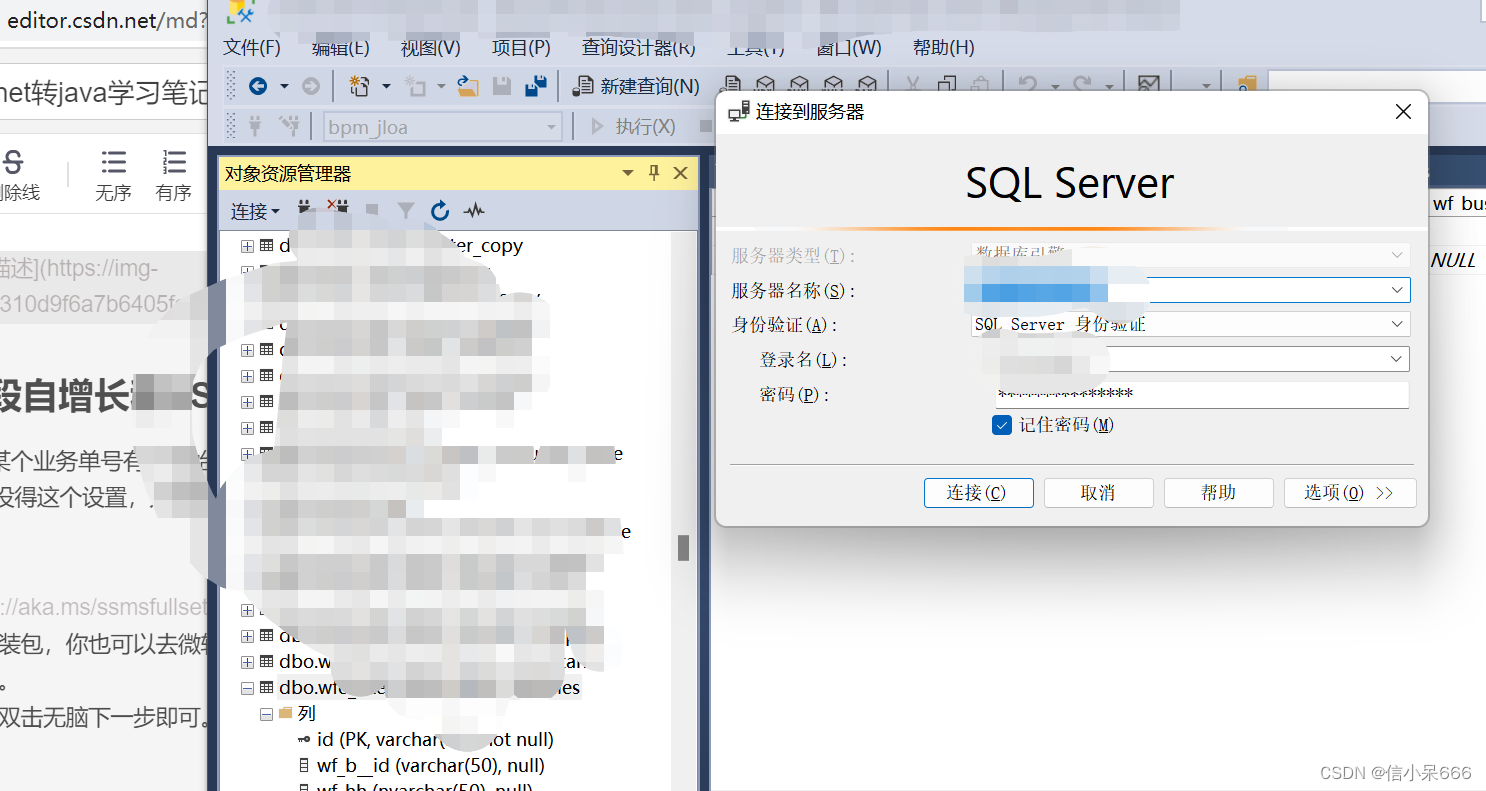This screenshot has height=791, width=1486.
Task: Click the open file folder icon
Action: [468, 87]
